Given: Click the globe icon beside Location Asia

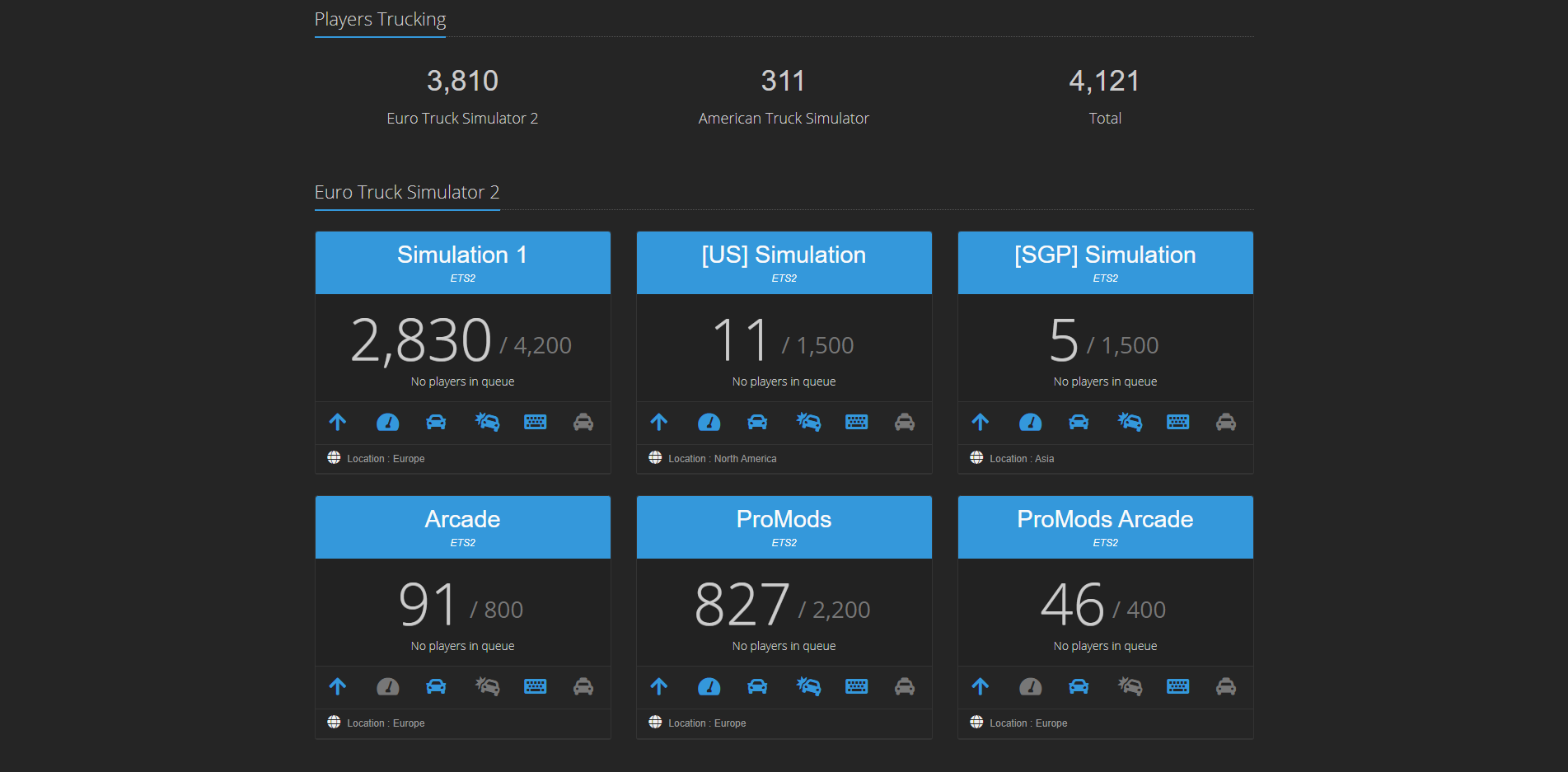Looking at the screenshot, I should click(x=976, y=457).
